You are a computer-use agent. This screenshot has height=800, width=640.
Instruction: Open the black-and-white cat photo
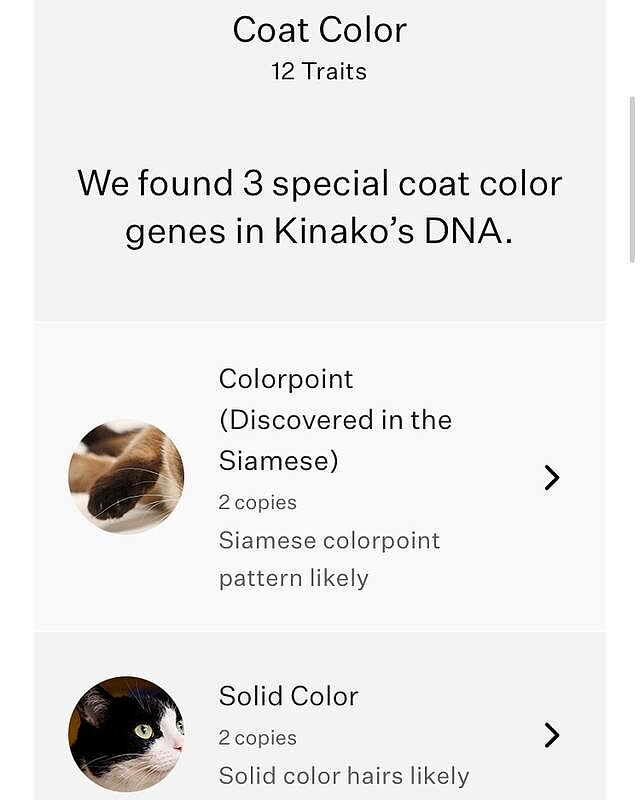click(126, 735)
